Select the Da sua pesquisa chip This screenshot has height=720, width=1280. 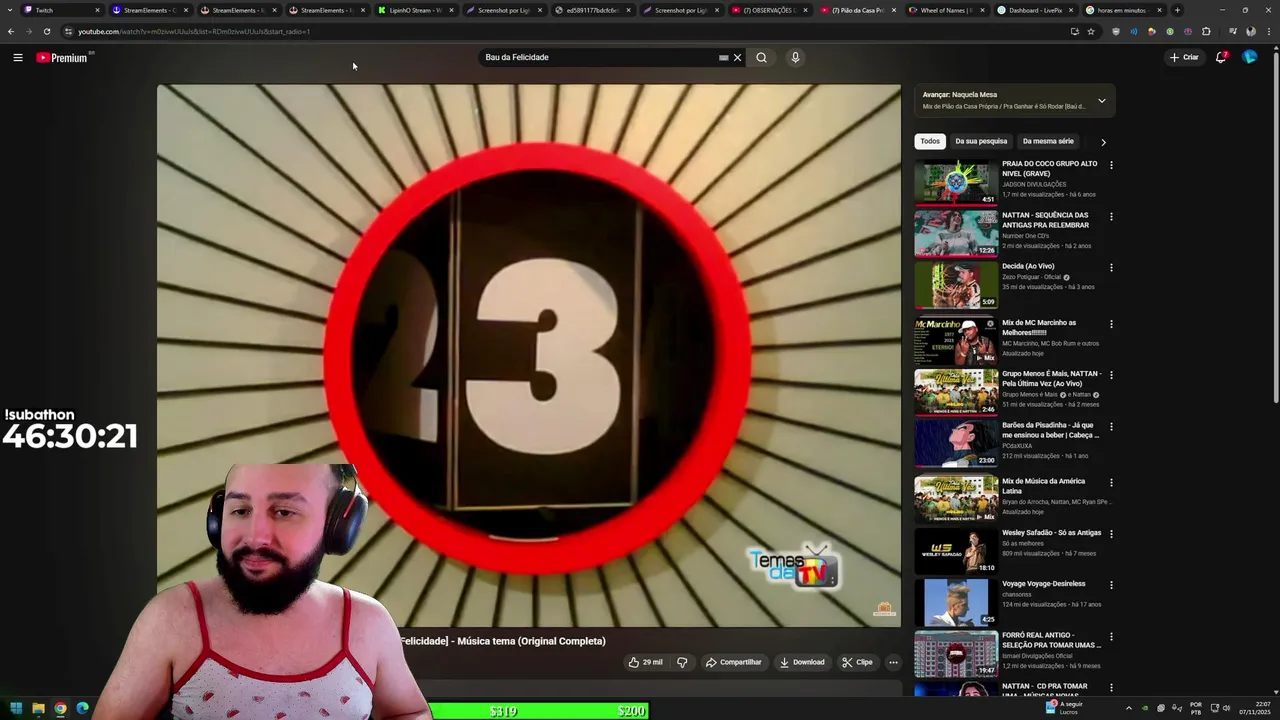coord(981,141)
